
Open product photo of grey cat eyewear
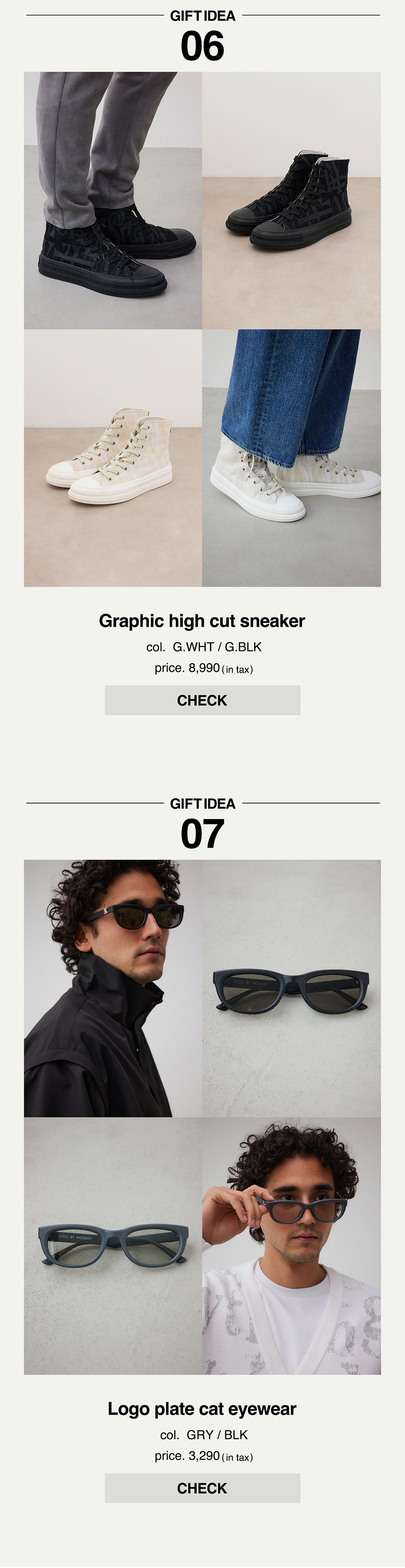[113, 1245]
